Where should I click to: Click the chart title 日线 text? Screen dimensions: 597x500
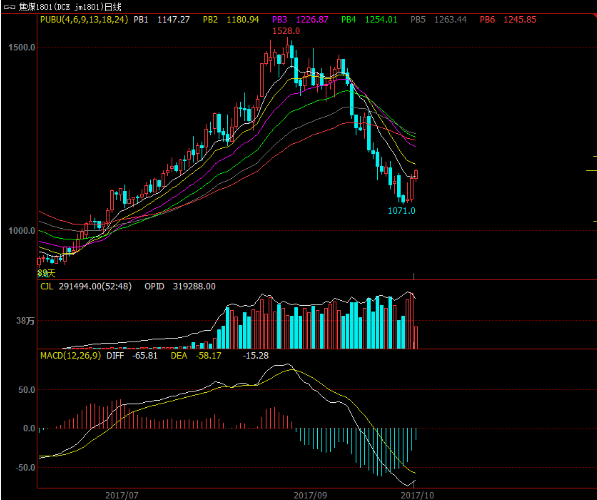click(x=112, y=6)
